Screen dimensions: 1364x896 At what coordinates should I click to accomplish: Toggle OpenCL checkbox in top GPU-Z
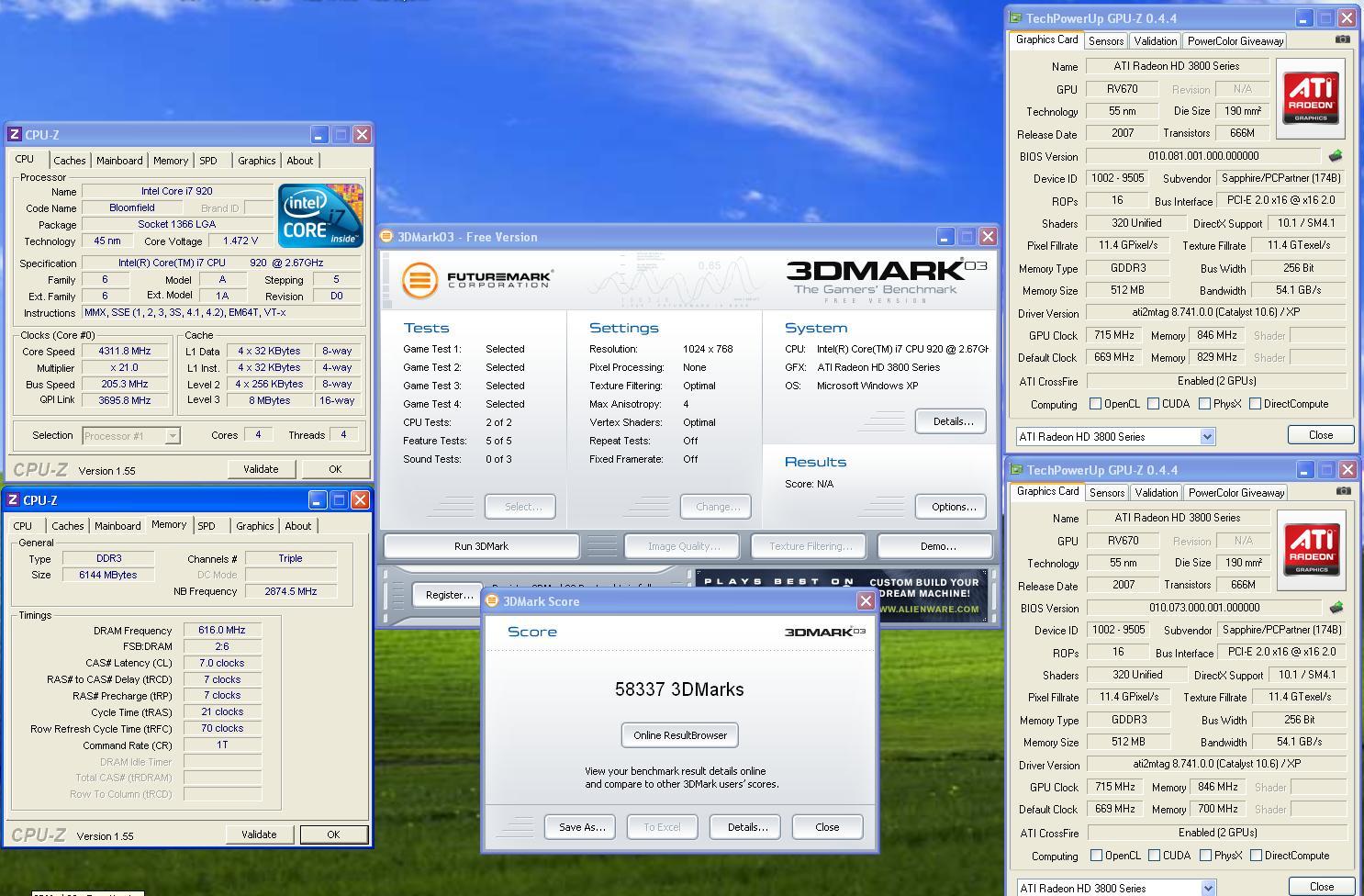[1095, 403]
